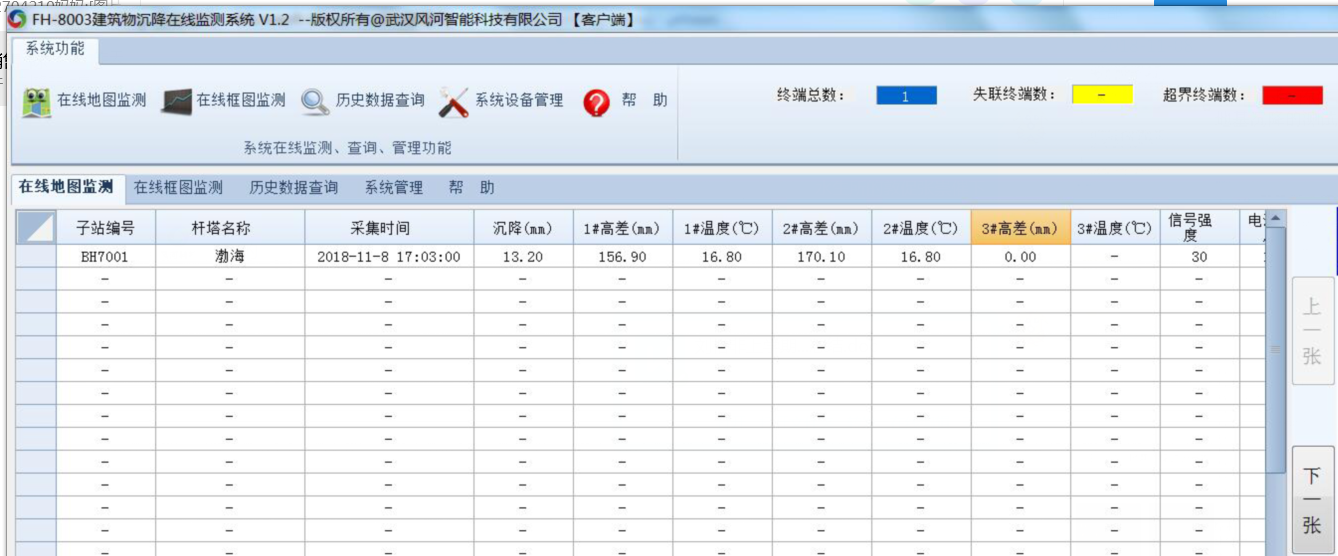
Task: Select the BH7001 substation row cell
Action: [105, 256]
